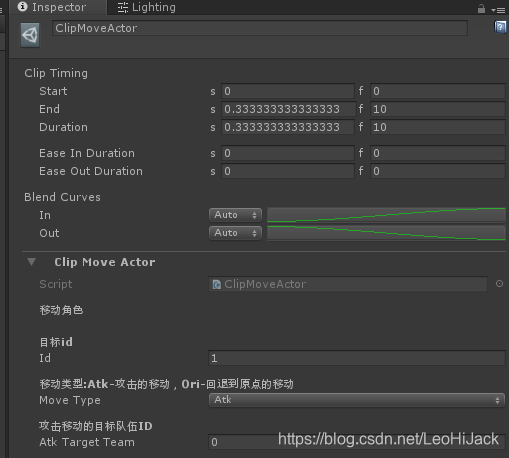The width and height of the screenshot is (509, 458).
Task: Edit the Id value field
Action: [357, 358]
